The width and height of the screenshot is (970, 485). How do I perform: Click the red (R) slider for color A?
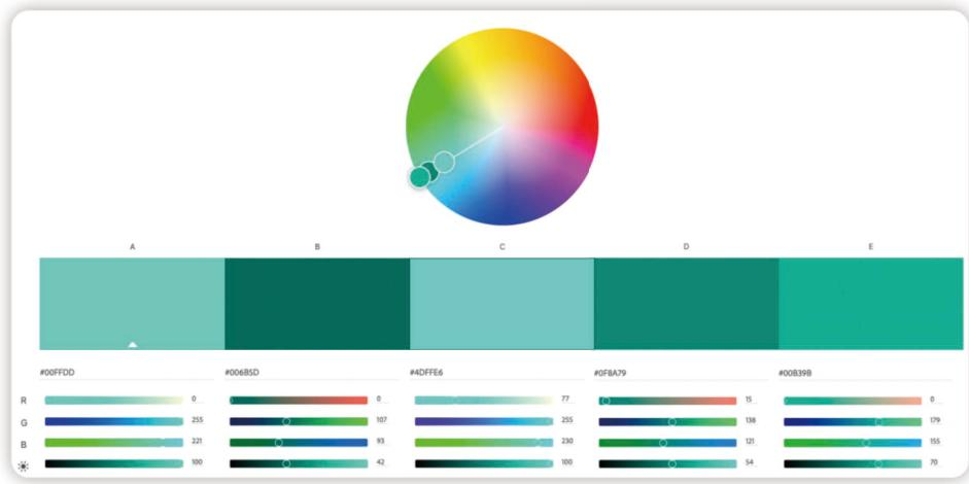[x=114, y=401]
